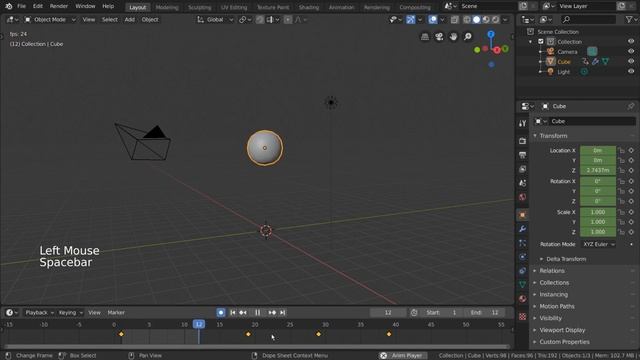
Task: Click the End frame field
Action: [485, 313]
